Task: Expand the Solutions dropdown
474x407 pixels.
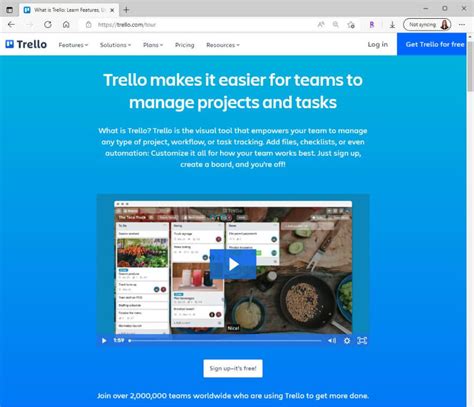Action: tap(115, 45)
